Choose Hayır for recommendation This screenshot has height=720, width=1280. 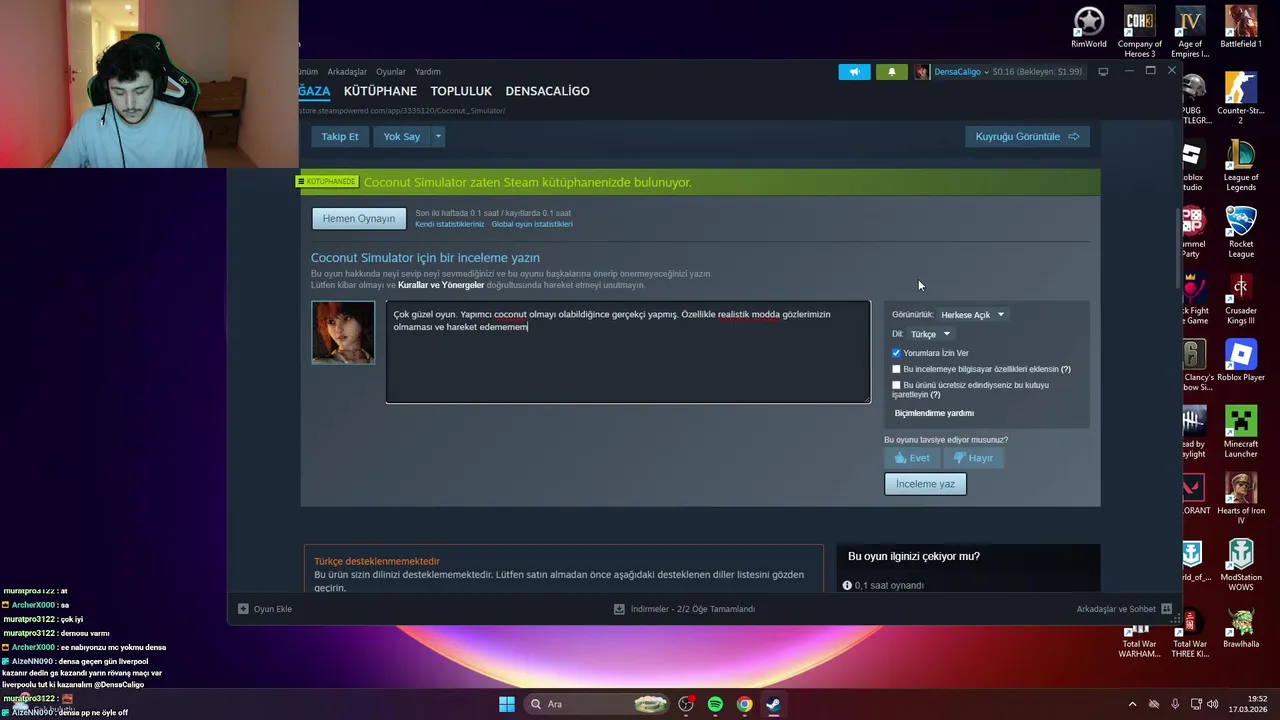pos(973,458)
